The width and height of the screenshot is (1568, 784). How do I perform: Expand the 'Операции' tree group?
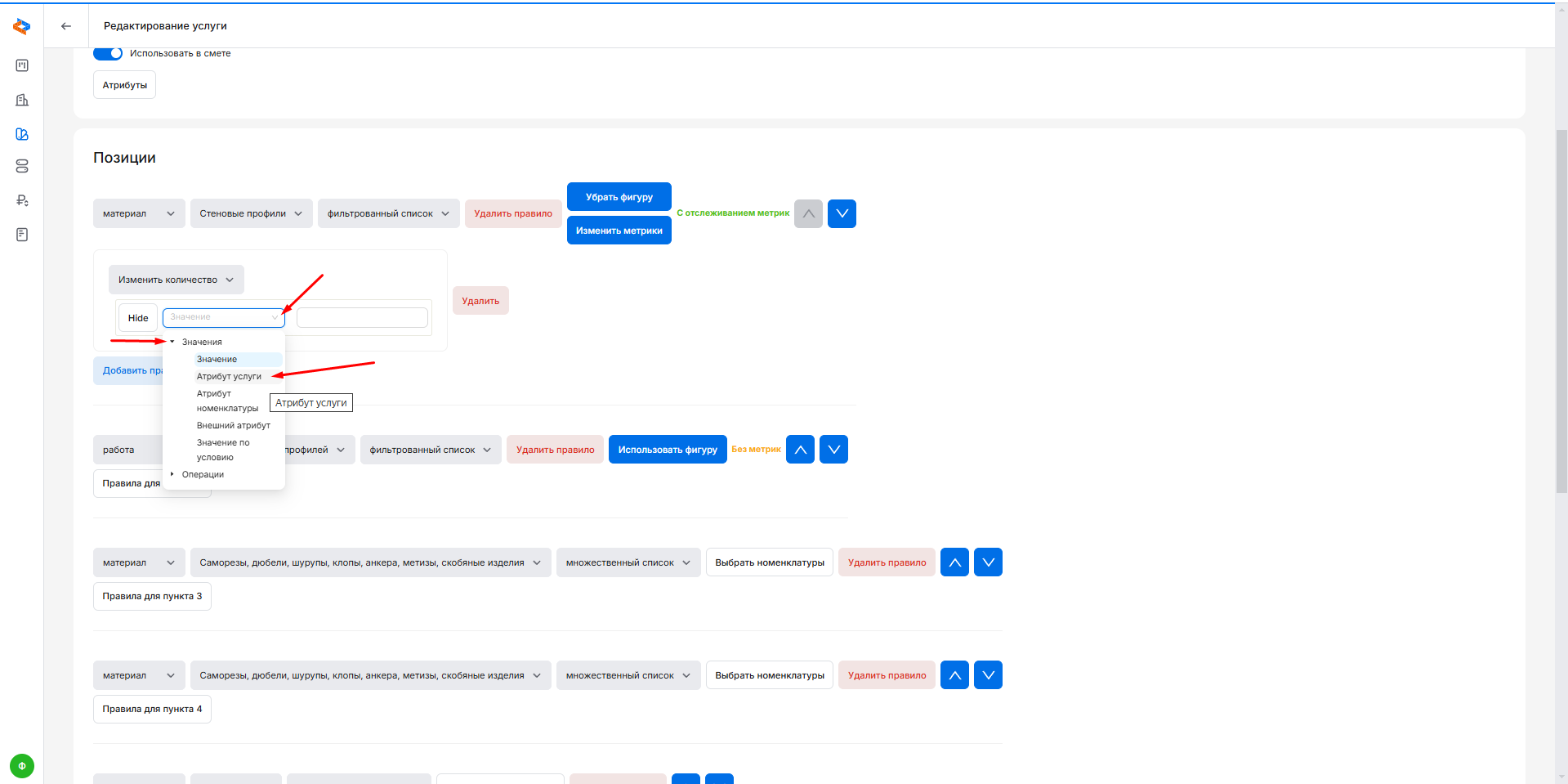[172, 474]
